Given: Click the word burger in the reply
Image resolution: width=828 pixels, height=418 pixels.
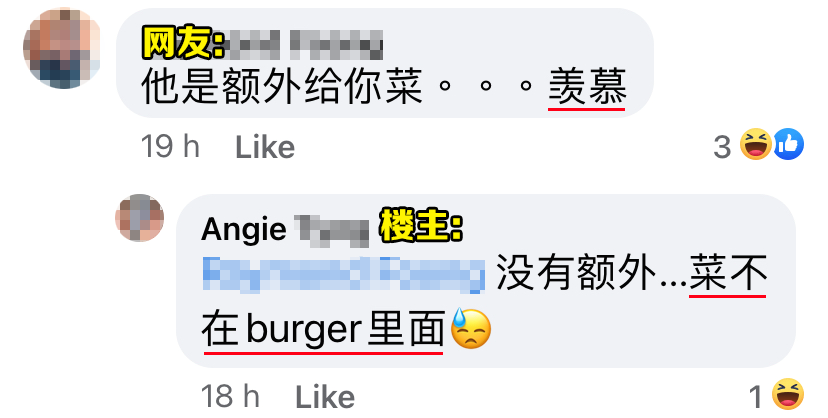Looking at the screenshot, I should 304,329.
